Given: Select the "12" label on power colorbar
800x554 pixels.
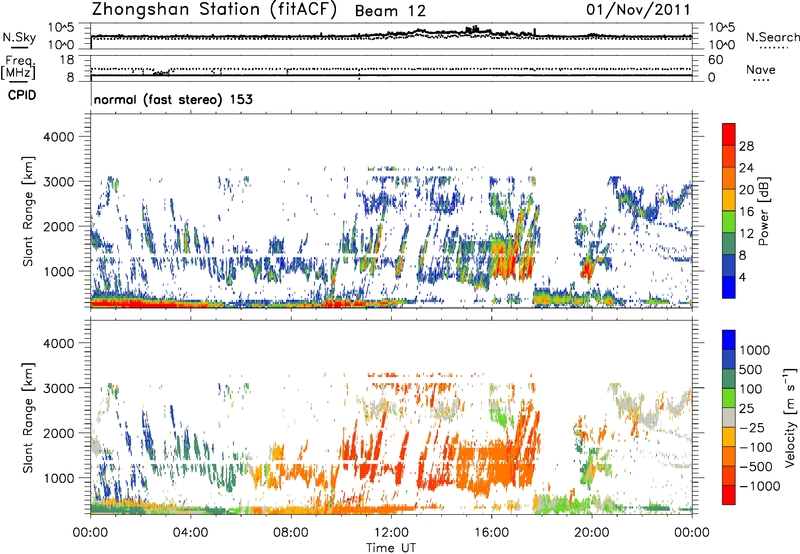Looking at the screenshot, I should [x=746, y=234].
